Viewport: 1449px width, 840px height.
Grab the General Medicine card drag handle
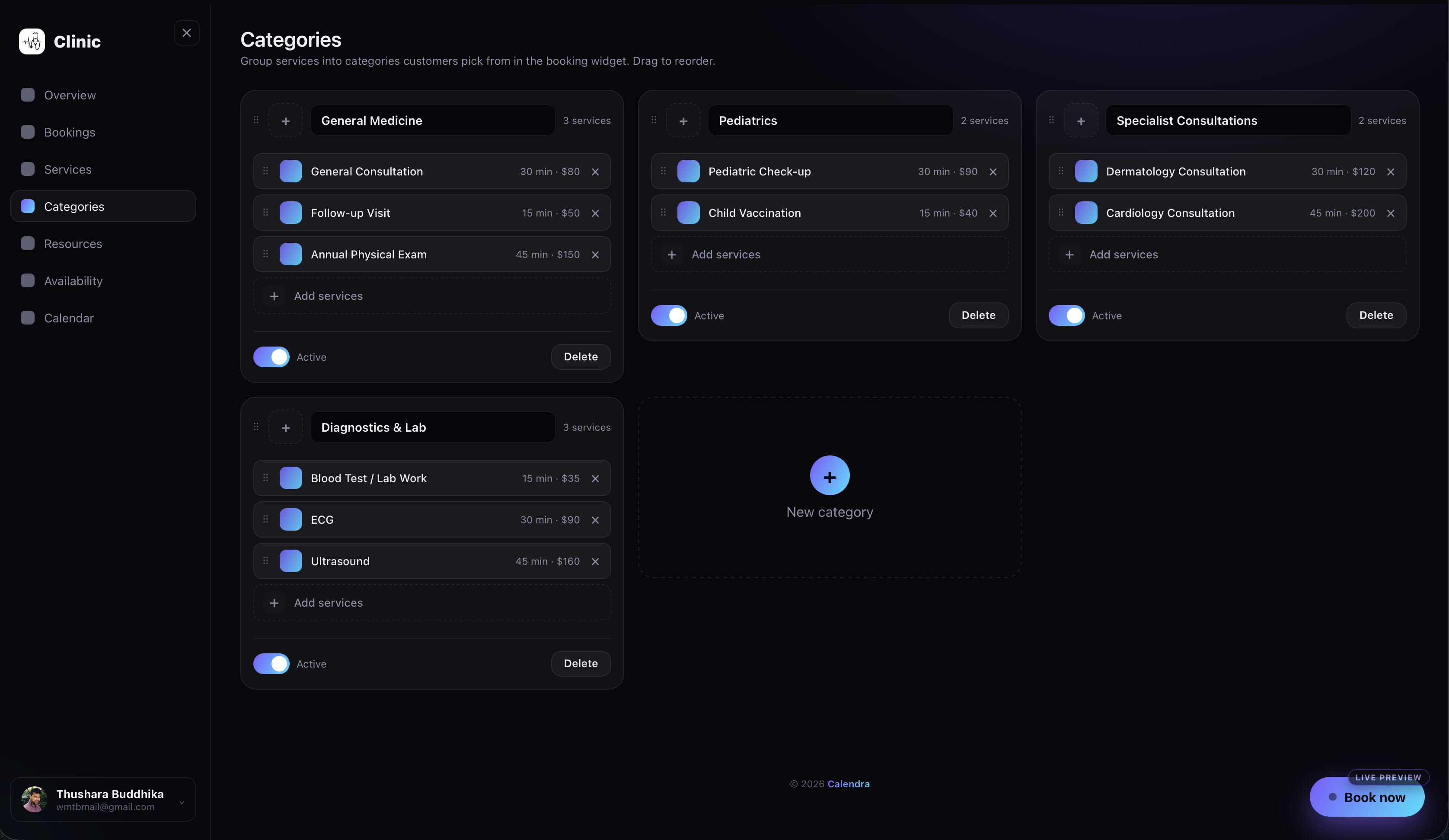click(x=256, y=120)
